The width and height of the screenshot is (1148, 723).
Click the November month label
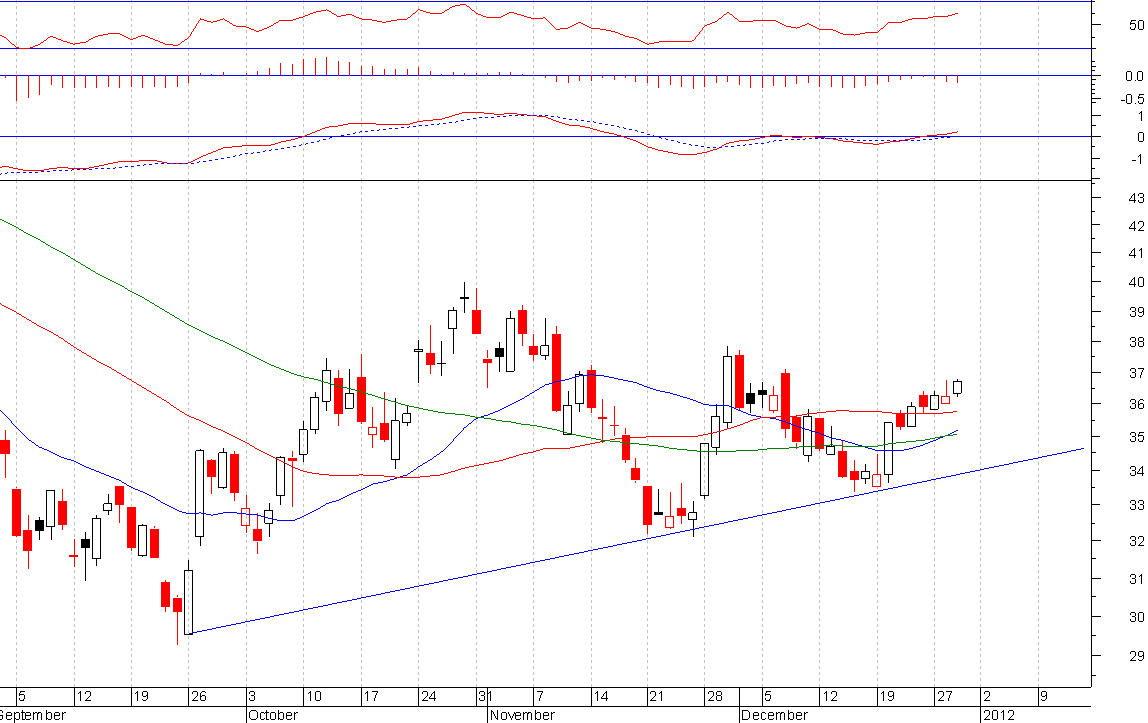[522, 715]
